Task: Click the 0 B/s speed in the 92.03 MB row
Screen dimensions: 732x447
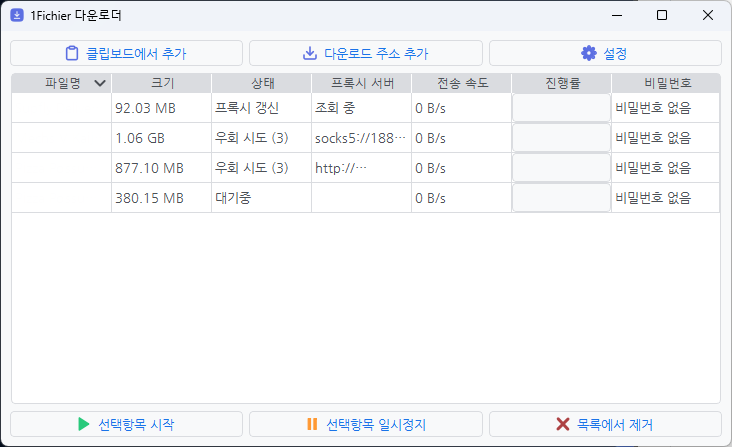Action: tap(461, 108)
